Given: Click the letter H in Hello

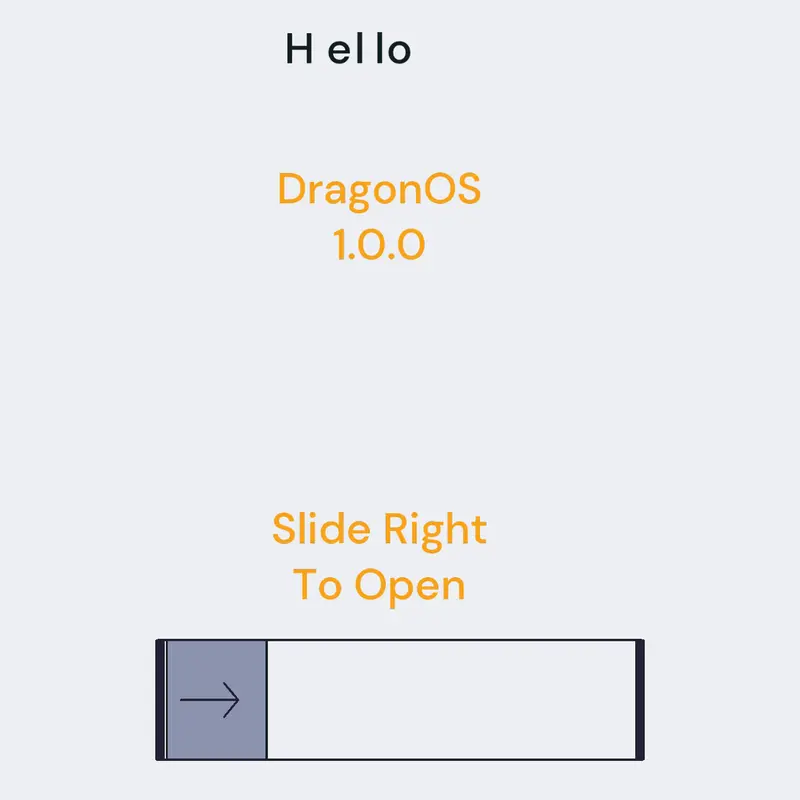Looking at the screenshot, I should [299, 48].
